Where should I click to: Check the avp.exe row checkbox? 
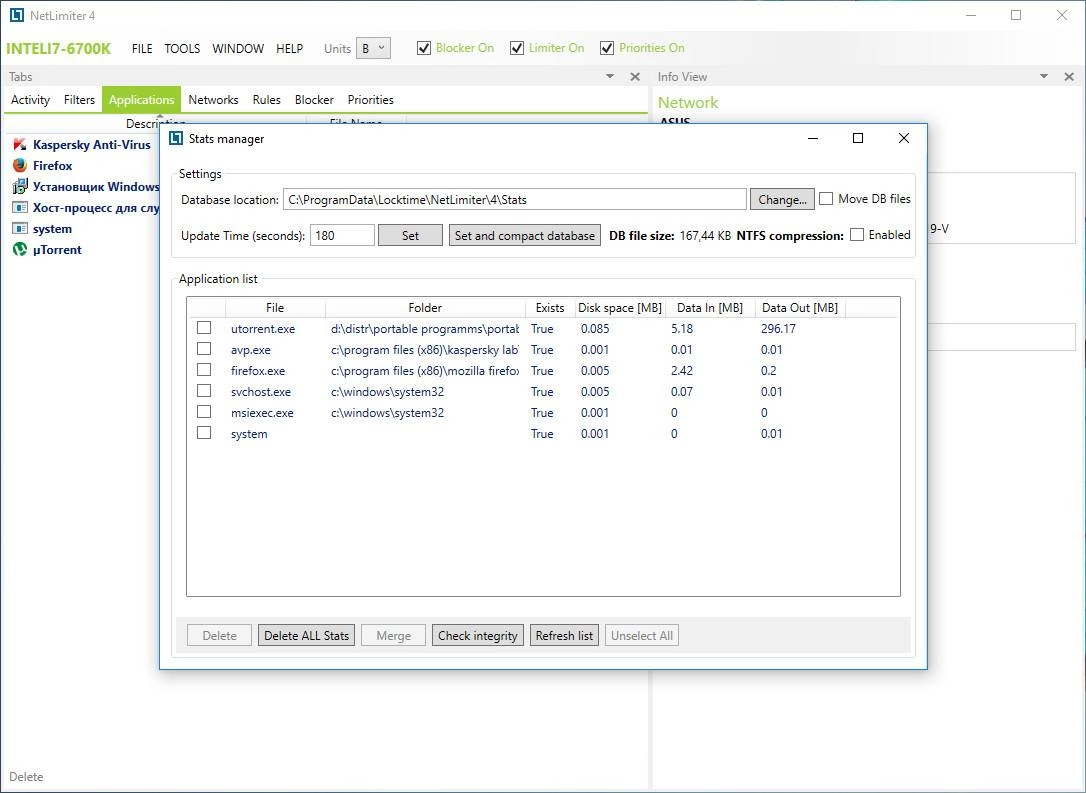coord(204,348)
